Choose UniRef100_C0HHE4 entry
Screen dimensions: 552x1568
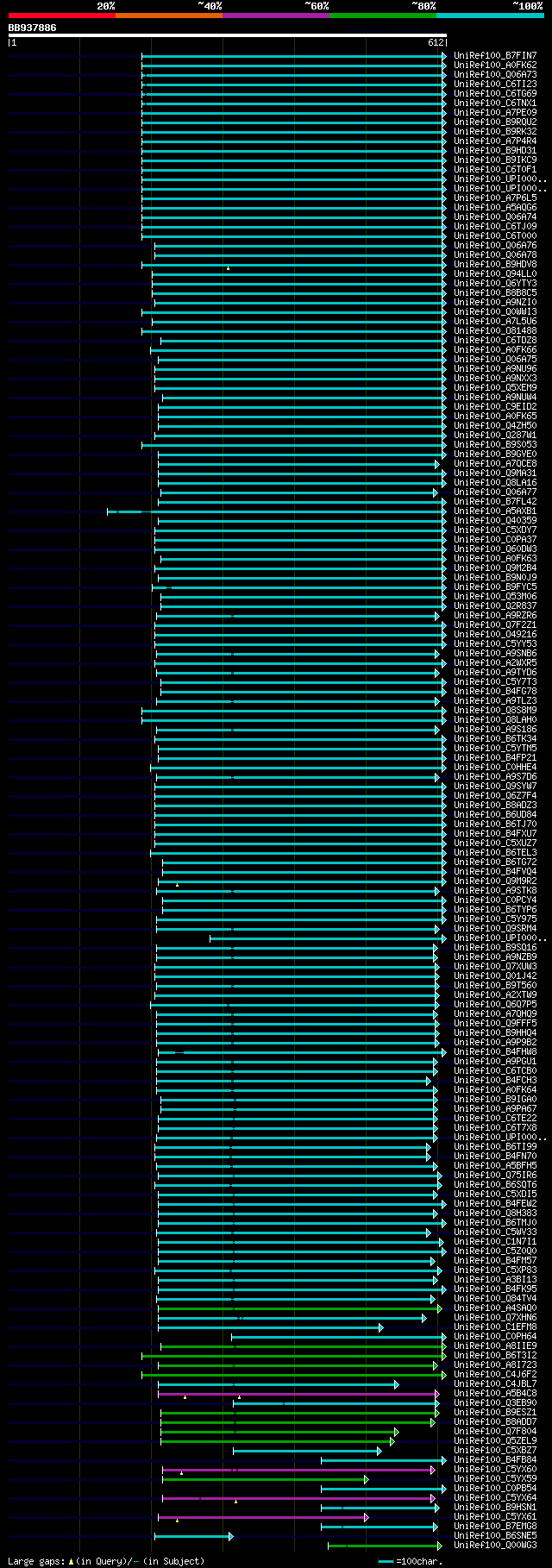(495, 767)
